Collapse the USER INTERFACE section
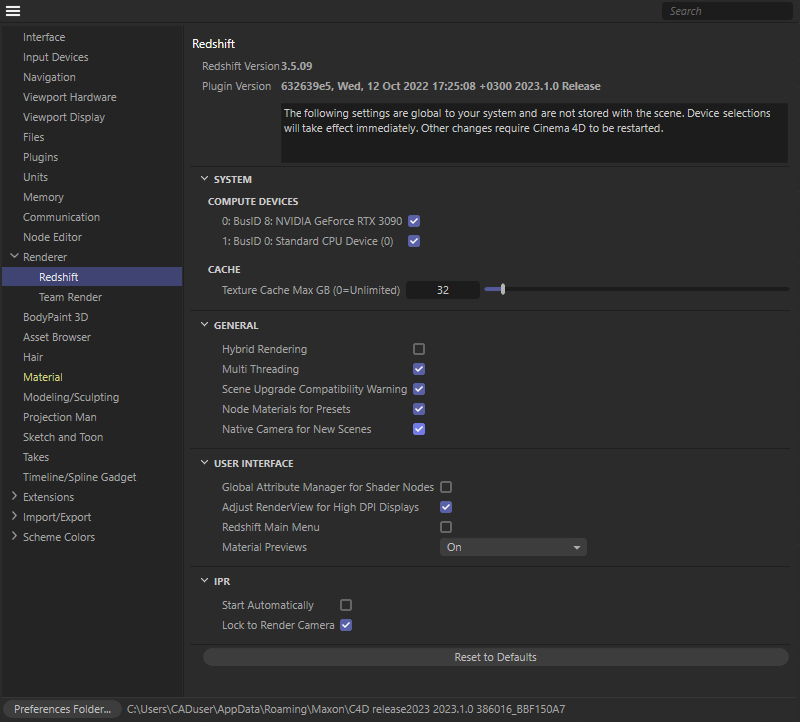Image resolution: width=800 pixels, height=722 pixels. [205, 463]
